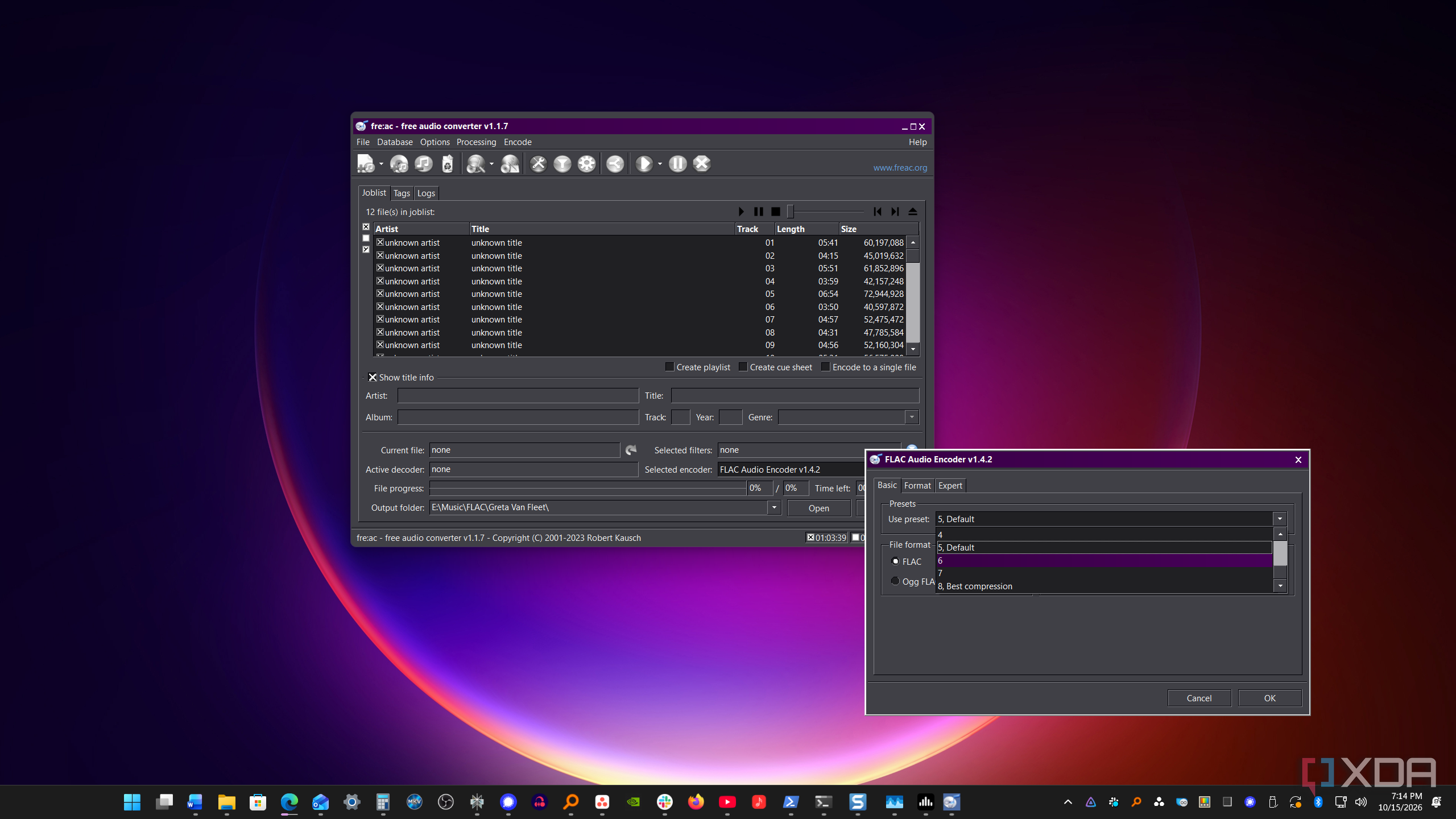Viewport: 1456px width, 819px height.
Task: Switch to Format tab in FLAC dialog
Action: 917,486
